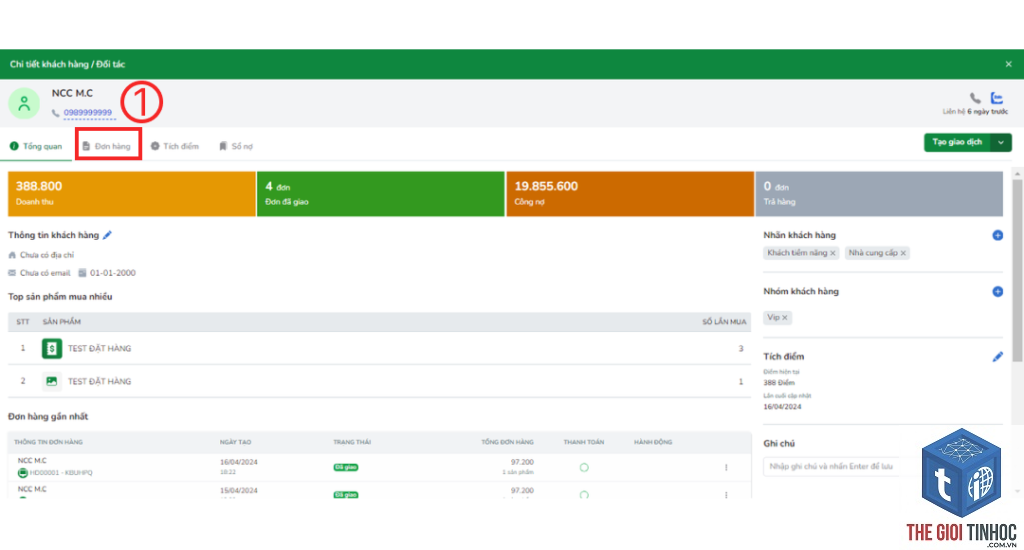Open action menu for 15/04/2024 order

(726, 494)
